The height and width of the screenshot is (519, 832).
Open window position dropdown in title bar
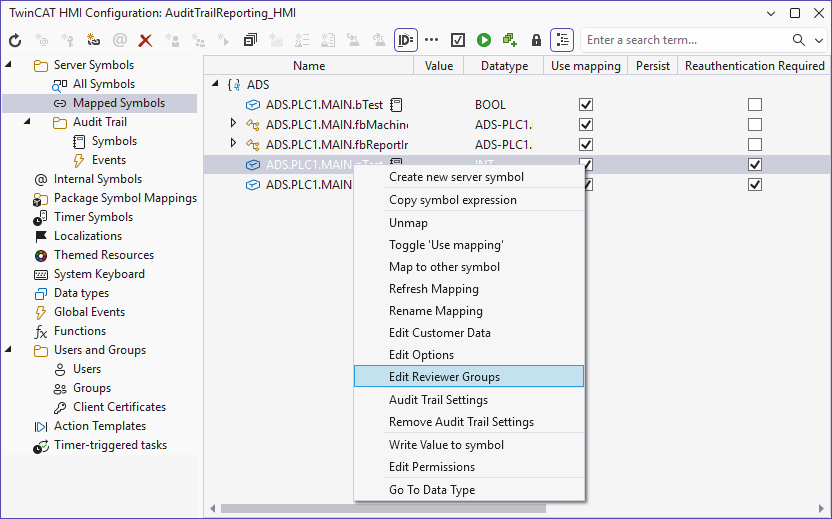coord(771,14)
